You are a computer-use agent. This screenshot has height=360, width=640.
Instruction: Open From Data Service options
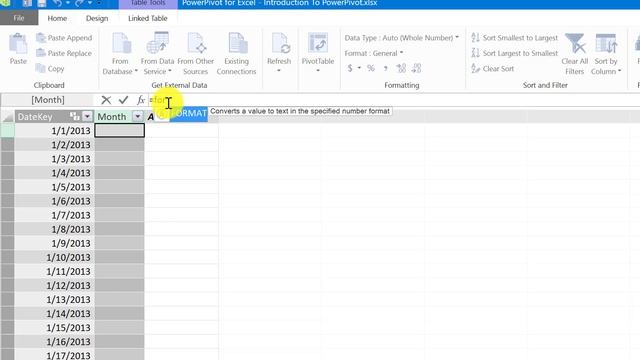tap(157, 53)
